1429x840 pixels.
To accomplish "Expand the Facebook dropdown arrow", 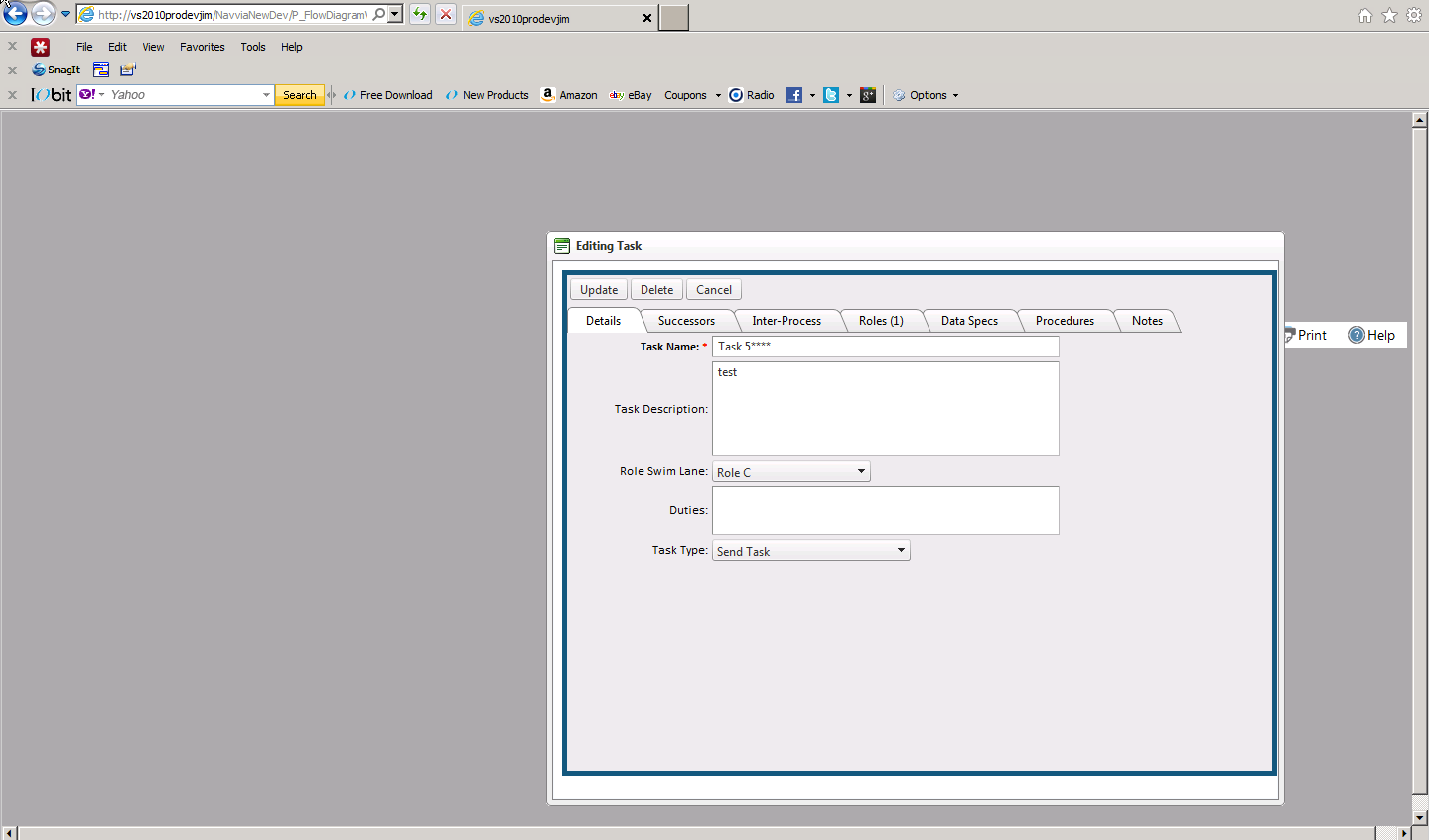I will pyautogui.click(x=812, y=96).
